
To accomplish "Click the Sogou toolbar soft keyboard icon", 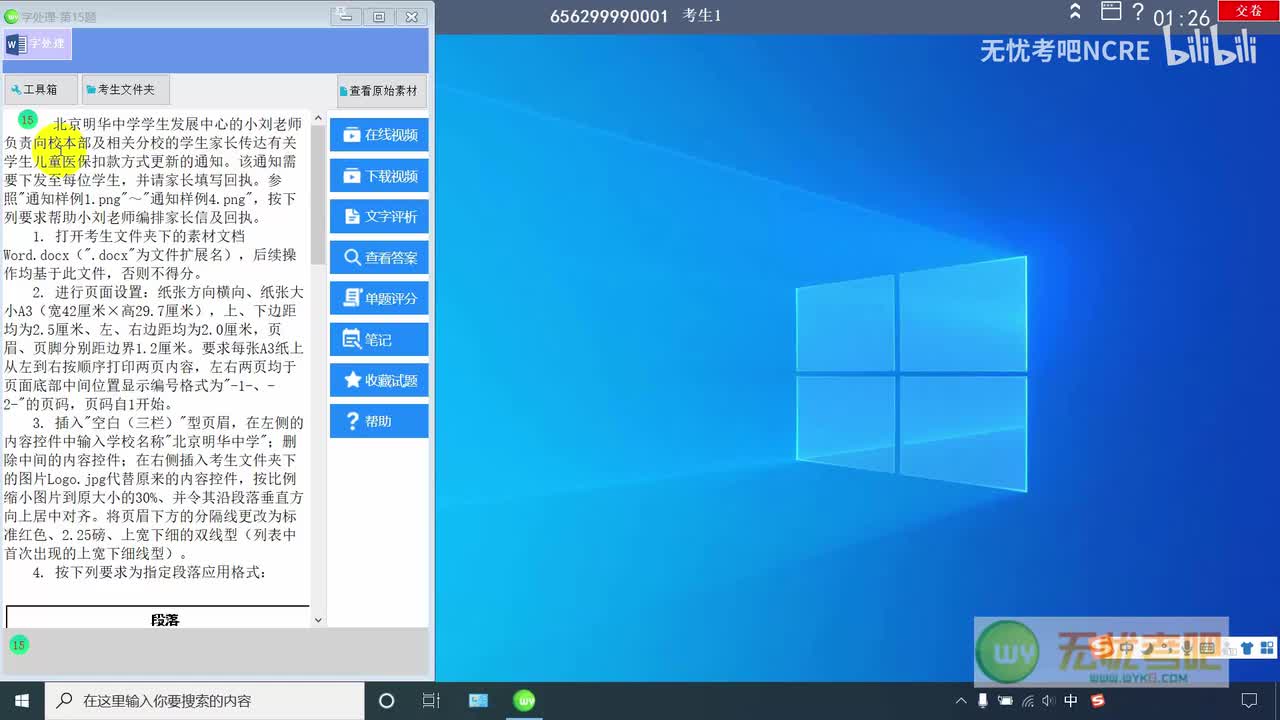I will [x=1208, y=648].
